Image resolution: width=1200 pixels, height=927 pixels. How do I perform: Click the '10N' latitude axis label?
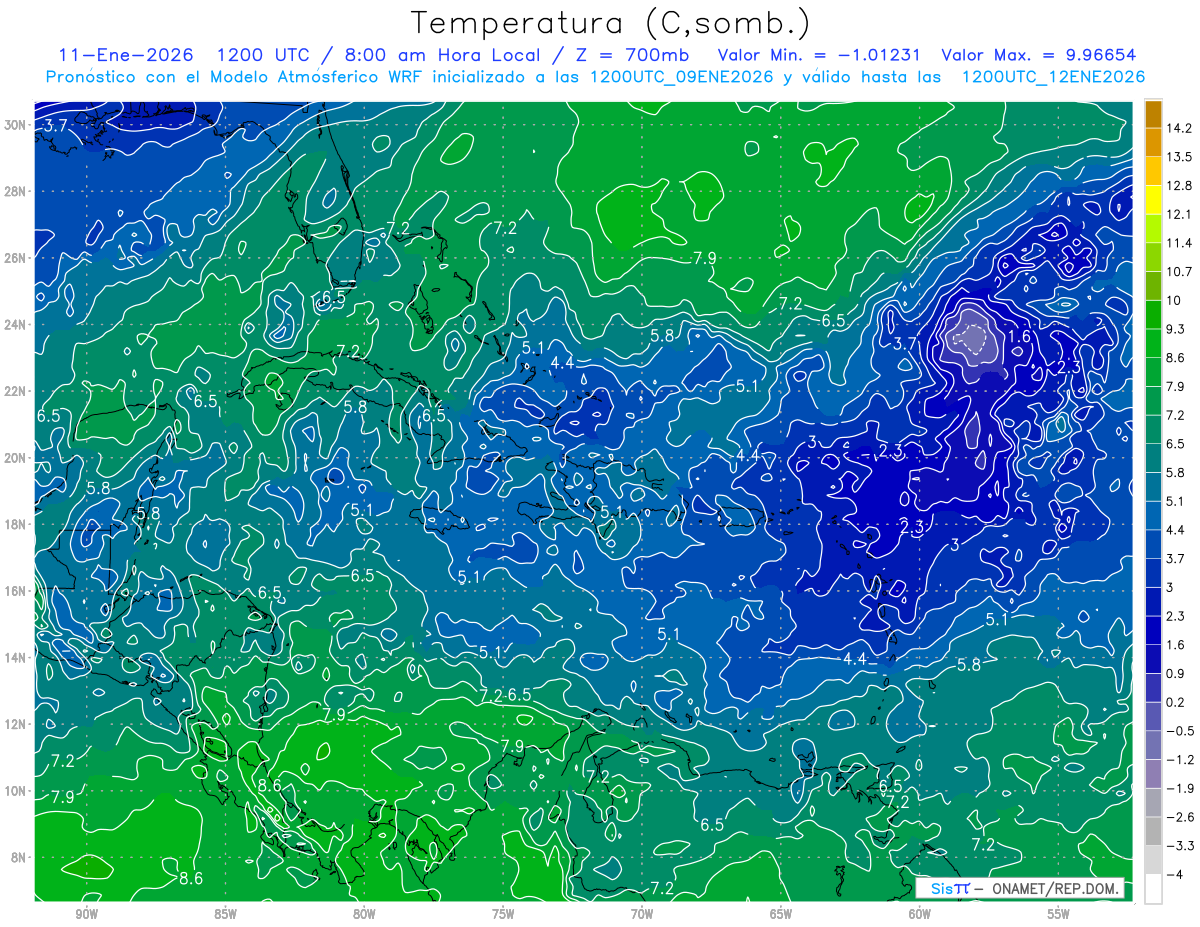click(16, 791)
